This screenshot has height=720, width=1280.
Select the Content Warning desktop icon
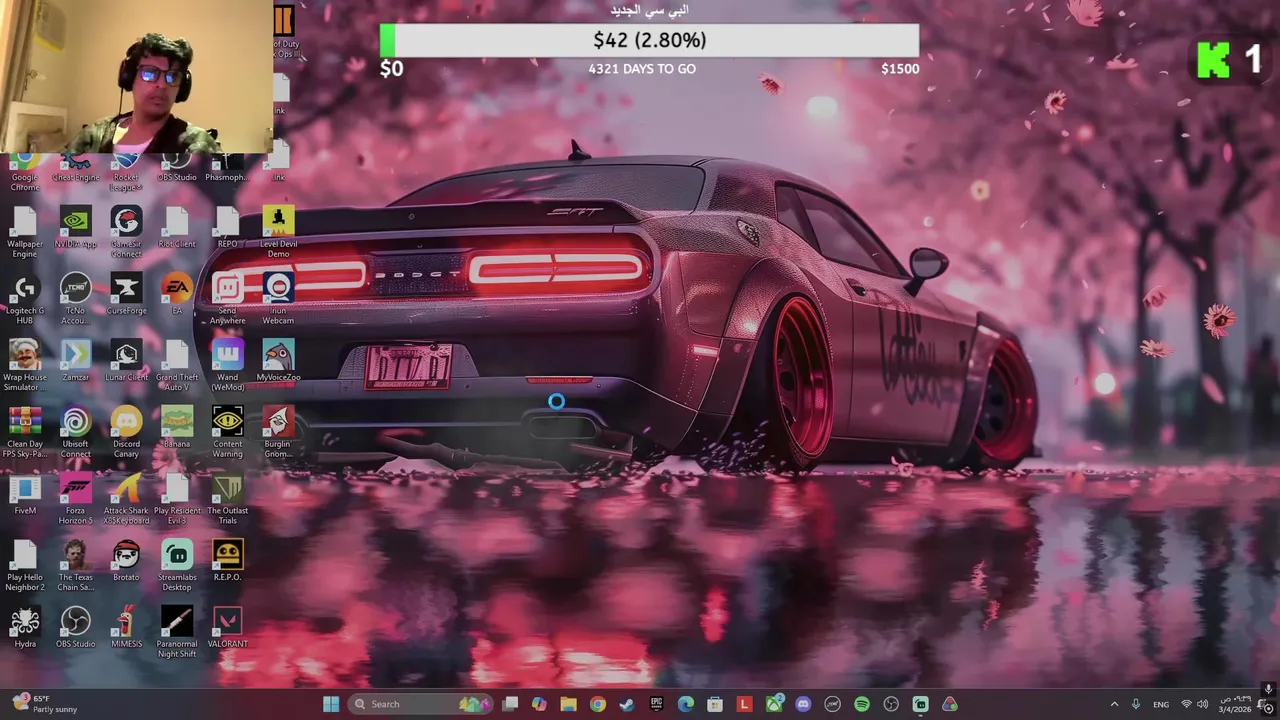227,433
